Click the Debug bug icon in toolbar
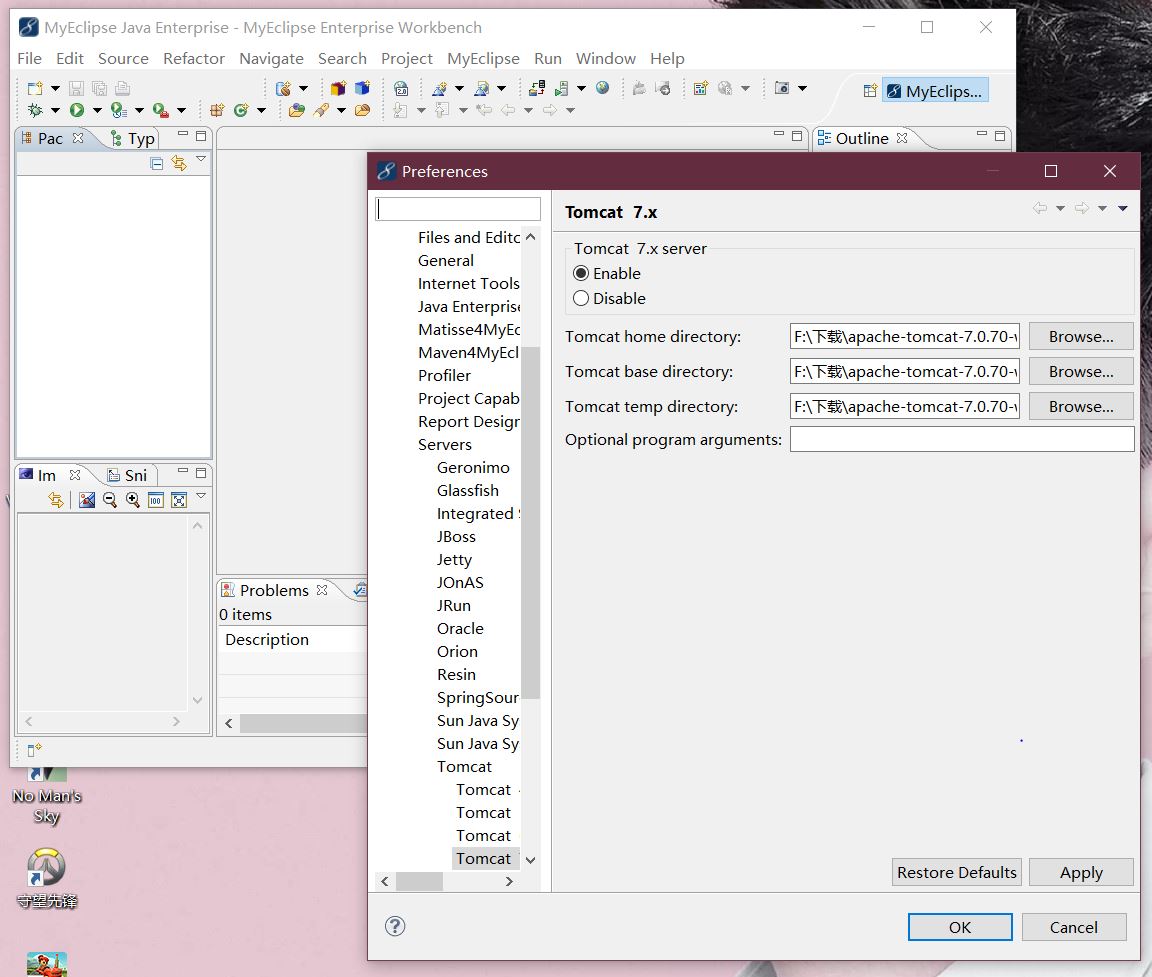 coord(35,110)
